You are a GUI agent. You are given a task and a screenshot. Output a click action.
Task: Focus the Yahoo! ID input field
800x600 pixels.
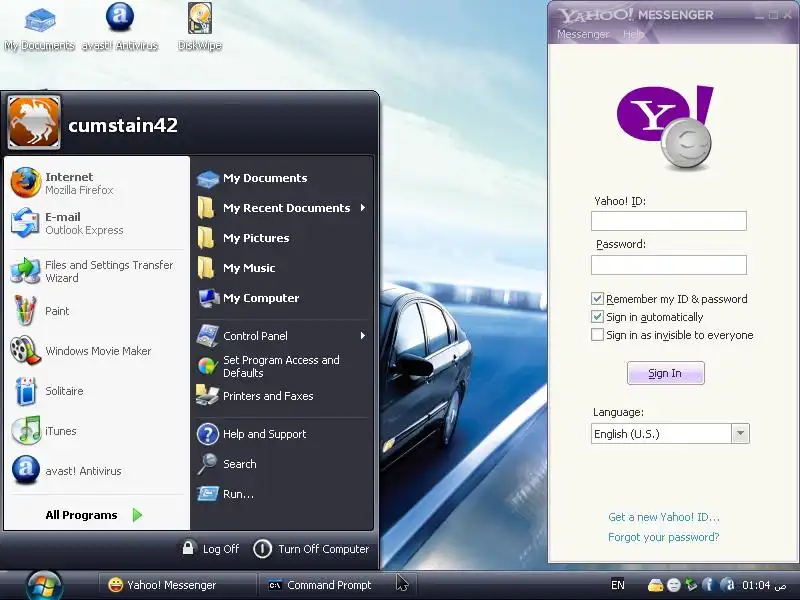pyautogui.click(x=668, y=221)
